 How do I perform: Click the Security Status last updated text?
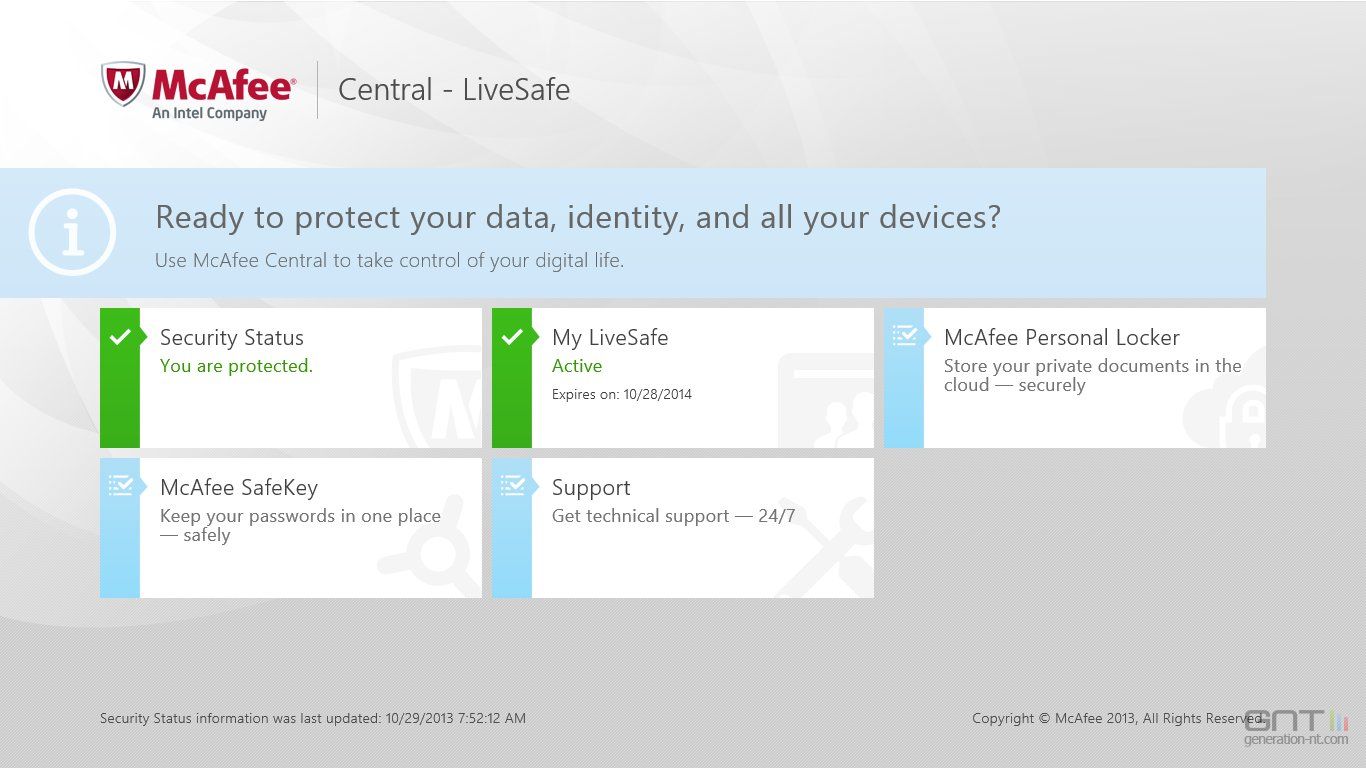312,718
